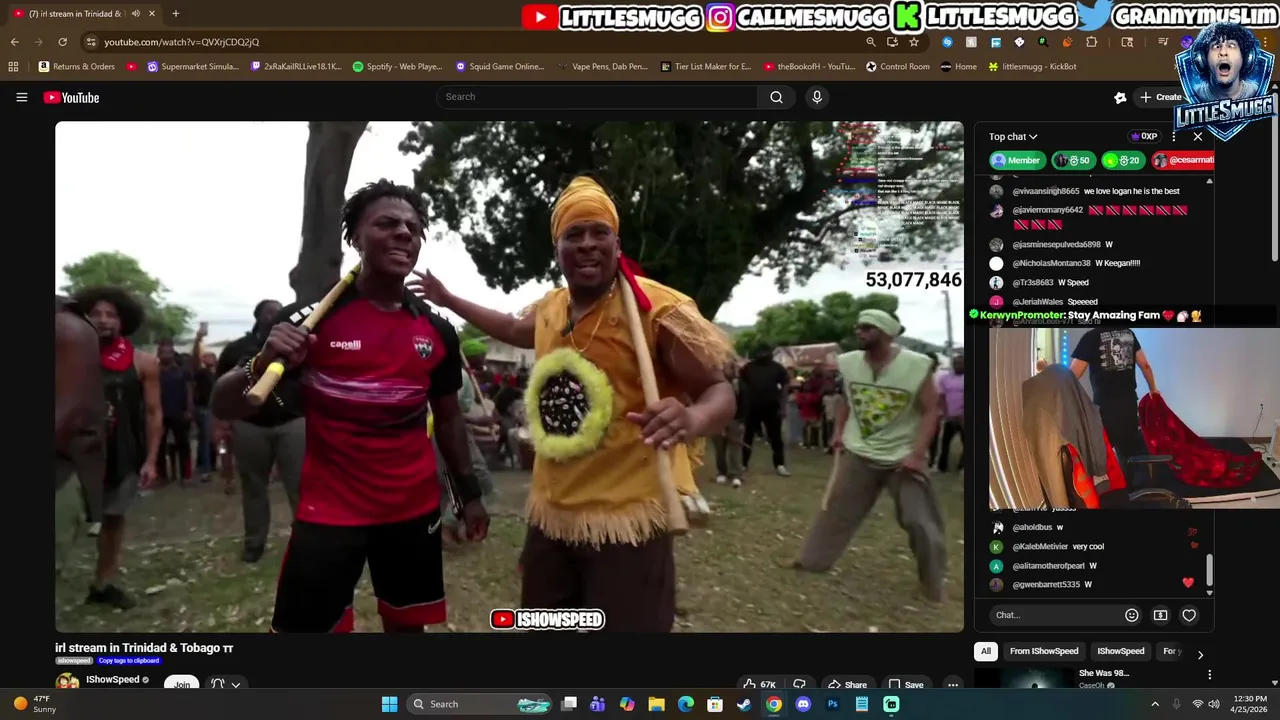Click the Join membership button
This screenshot has height=720, width=1280.
tap(182, 685)
